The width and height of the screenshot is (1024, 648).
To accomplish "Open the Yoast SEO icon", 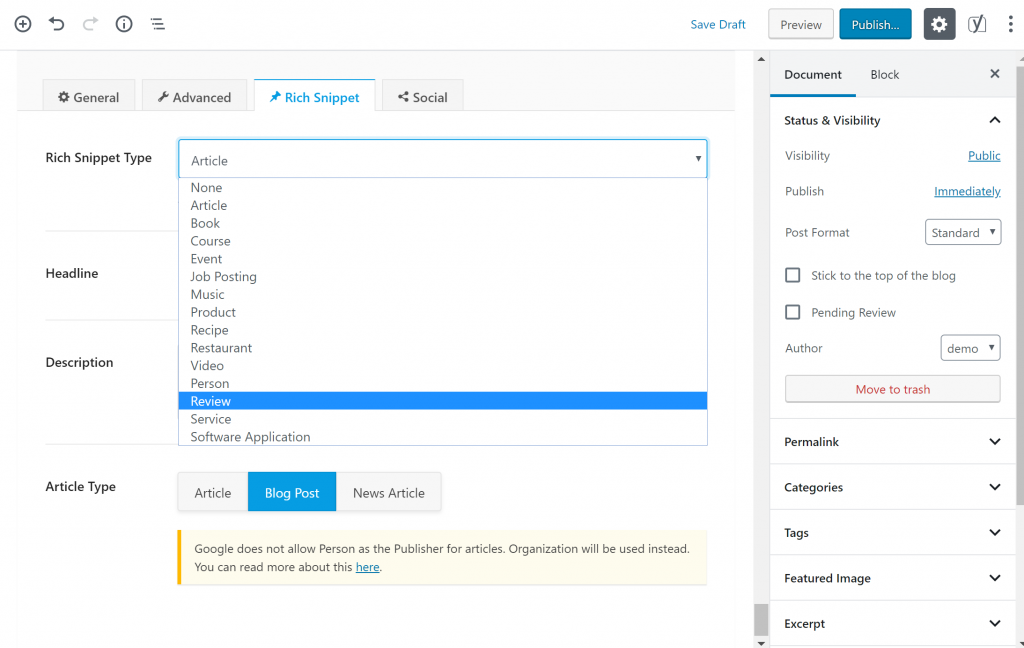I will click(976, 25).
